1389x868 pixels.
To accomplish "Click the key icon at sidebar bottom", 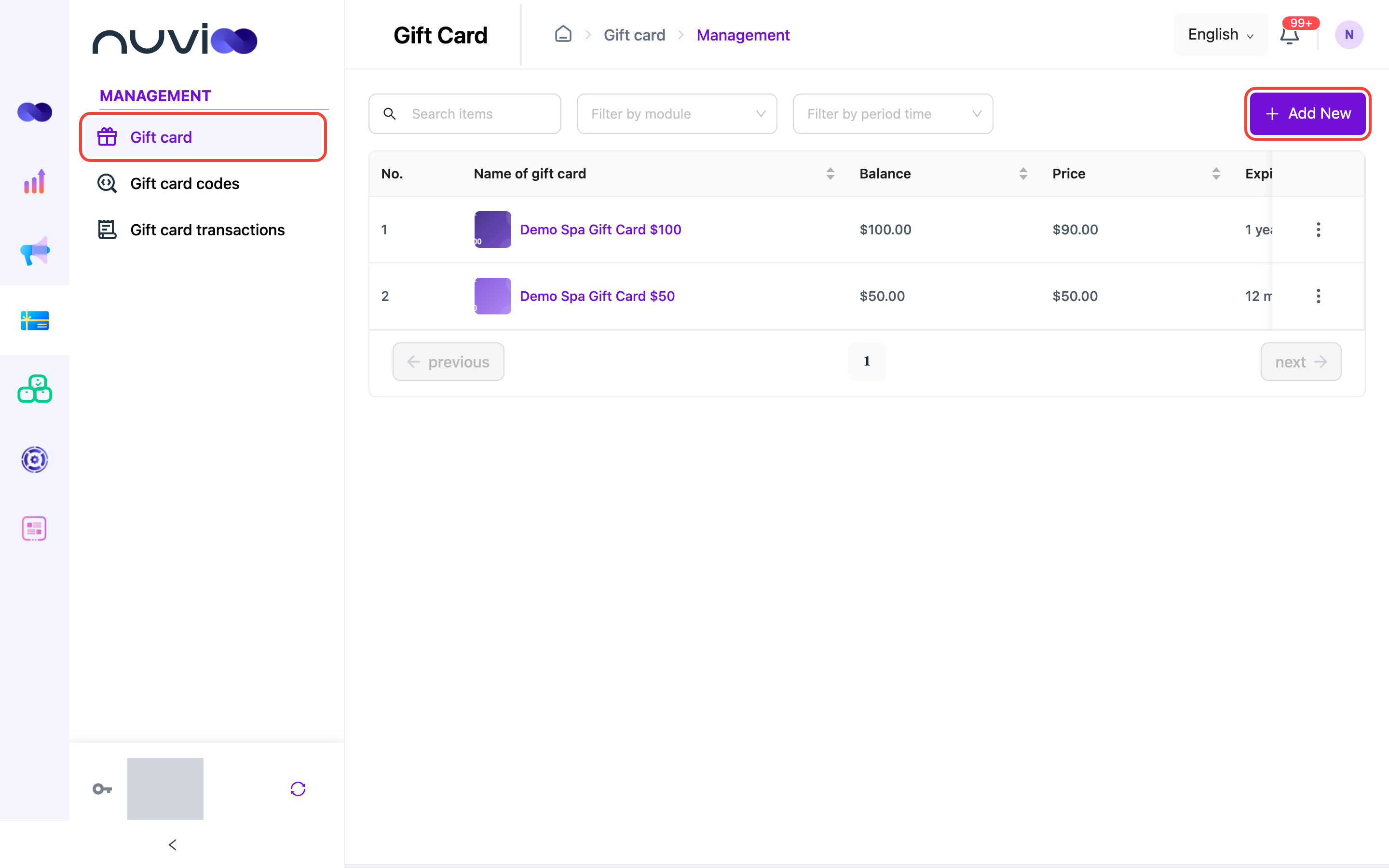I will (102, 789).
